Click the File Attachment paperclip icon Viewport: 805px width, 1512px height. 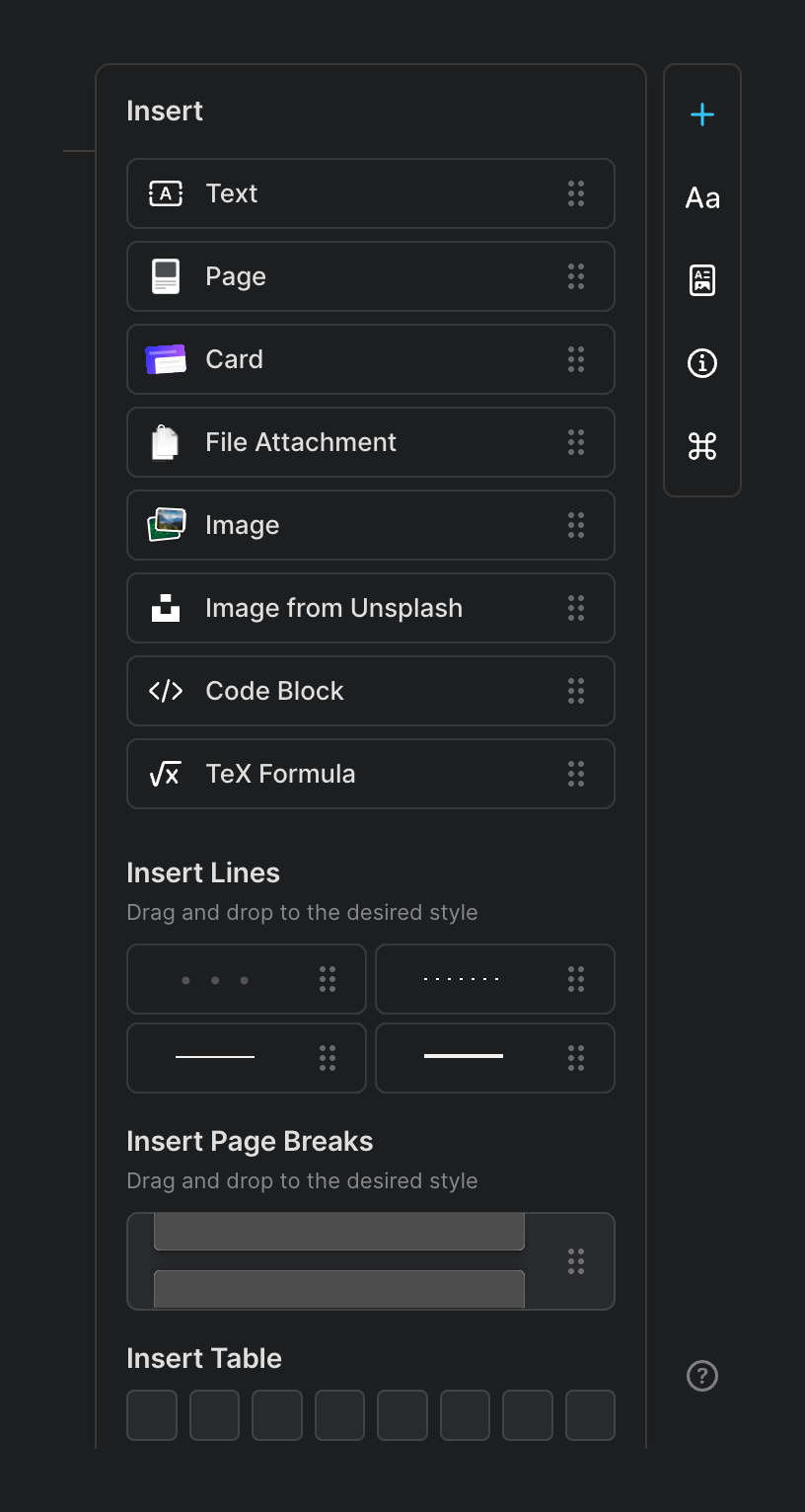(x=165, y=442)
